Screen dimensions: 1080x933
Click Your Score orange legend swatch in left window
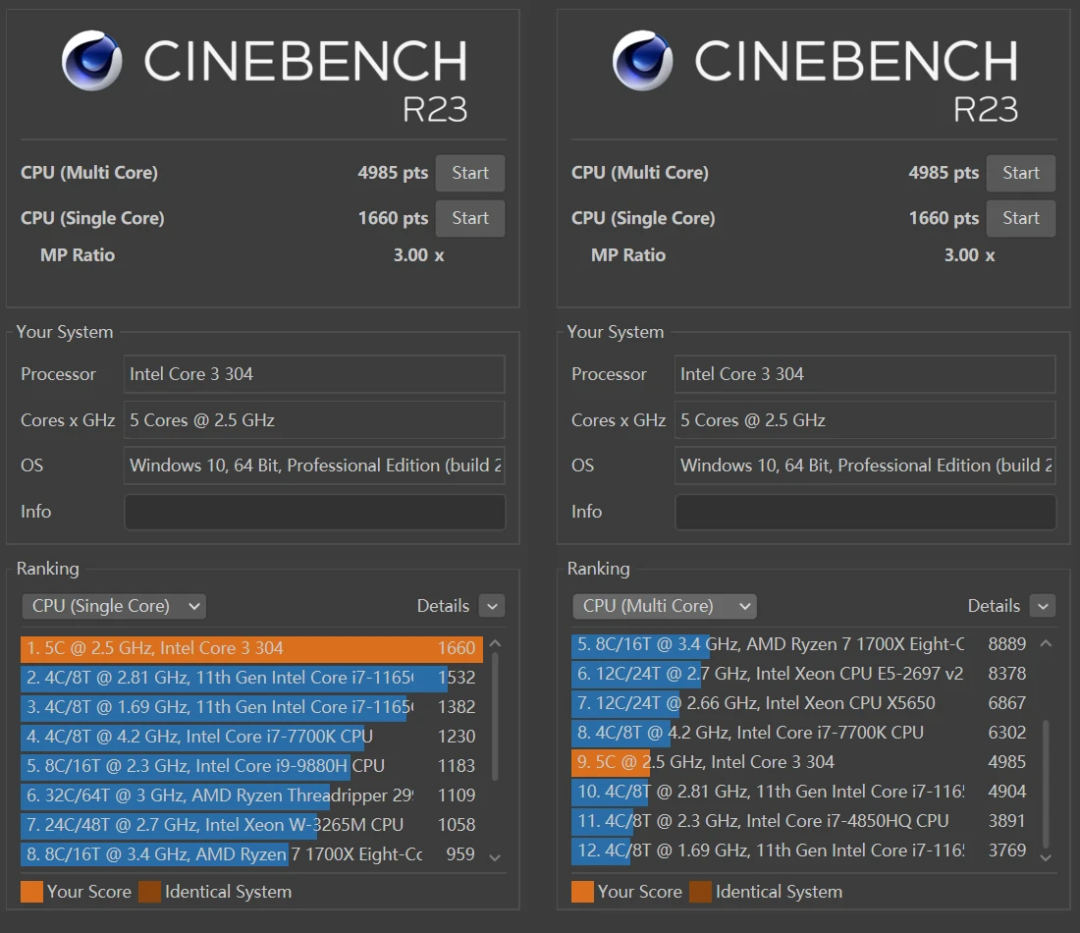[32, 892]
